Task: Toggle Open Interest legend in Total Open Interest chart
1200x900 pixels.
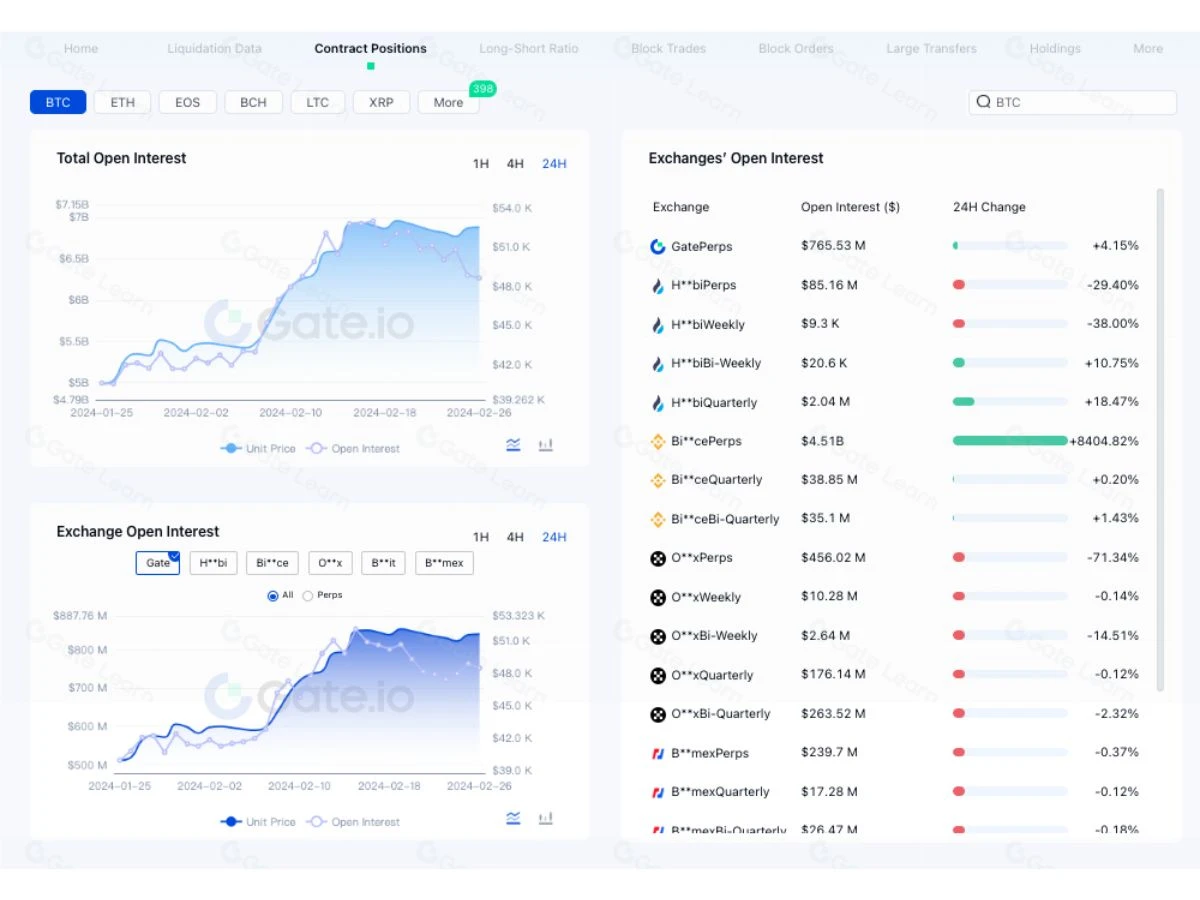Action: [x=353, y=449]
